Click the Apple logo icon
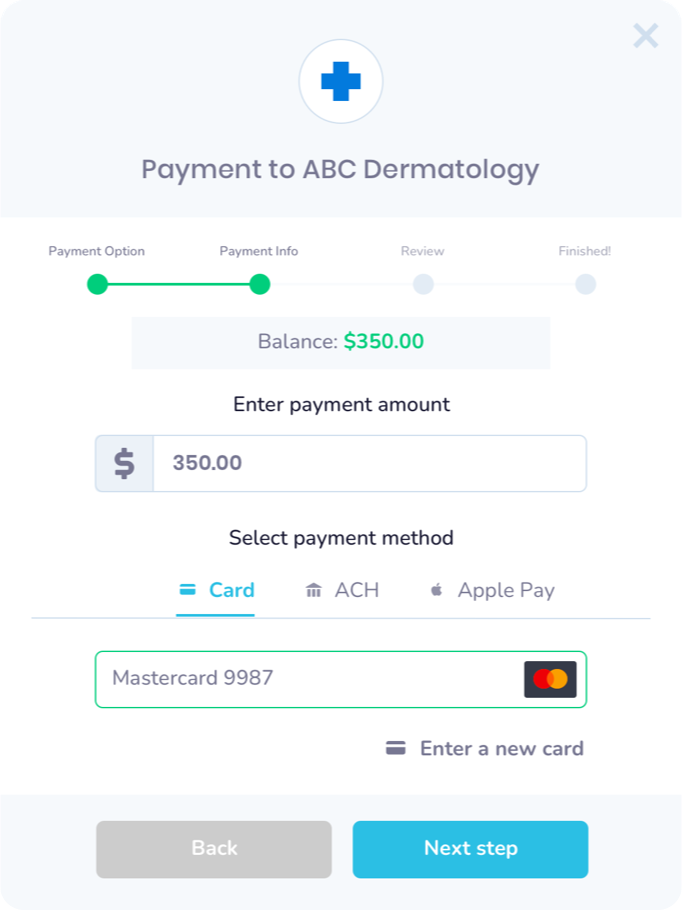The width and height of the screenshot is (682, 910). tap(436, 590)
